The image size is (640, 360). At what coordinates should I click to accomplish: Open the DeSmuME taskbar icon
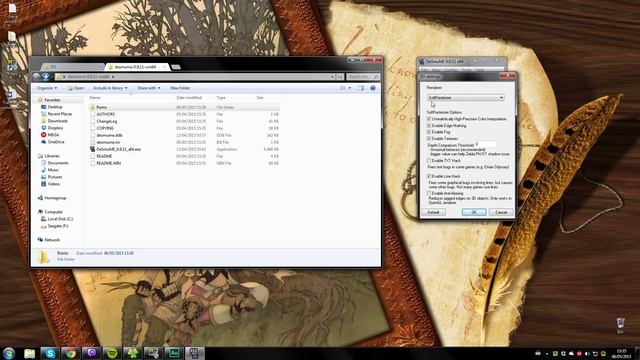195,353
